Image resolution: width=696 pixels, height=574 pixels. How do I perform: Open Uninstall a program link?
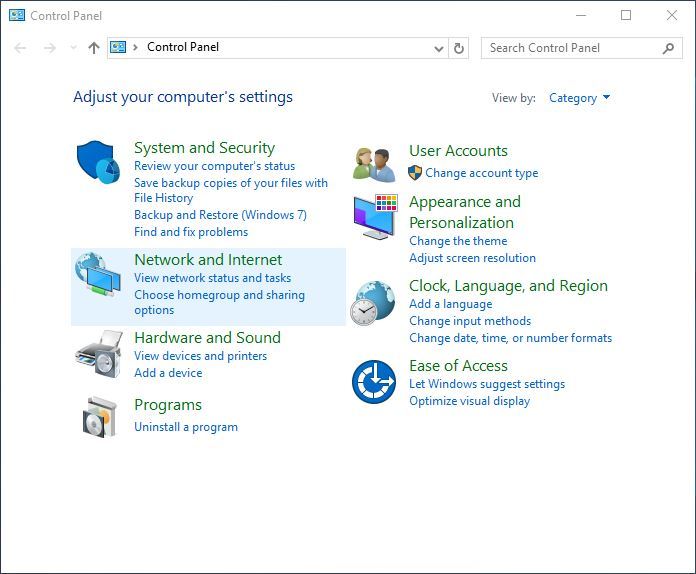click(x=186, y=427)
